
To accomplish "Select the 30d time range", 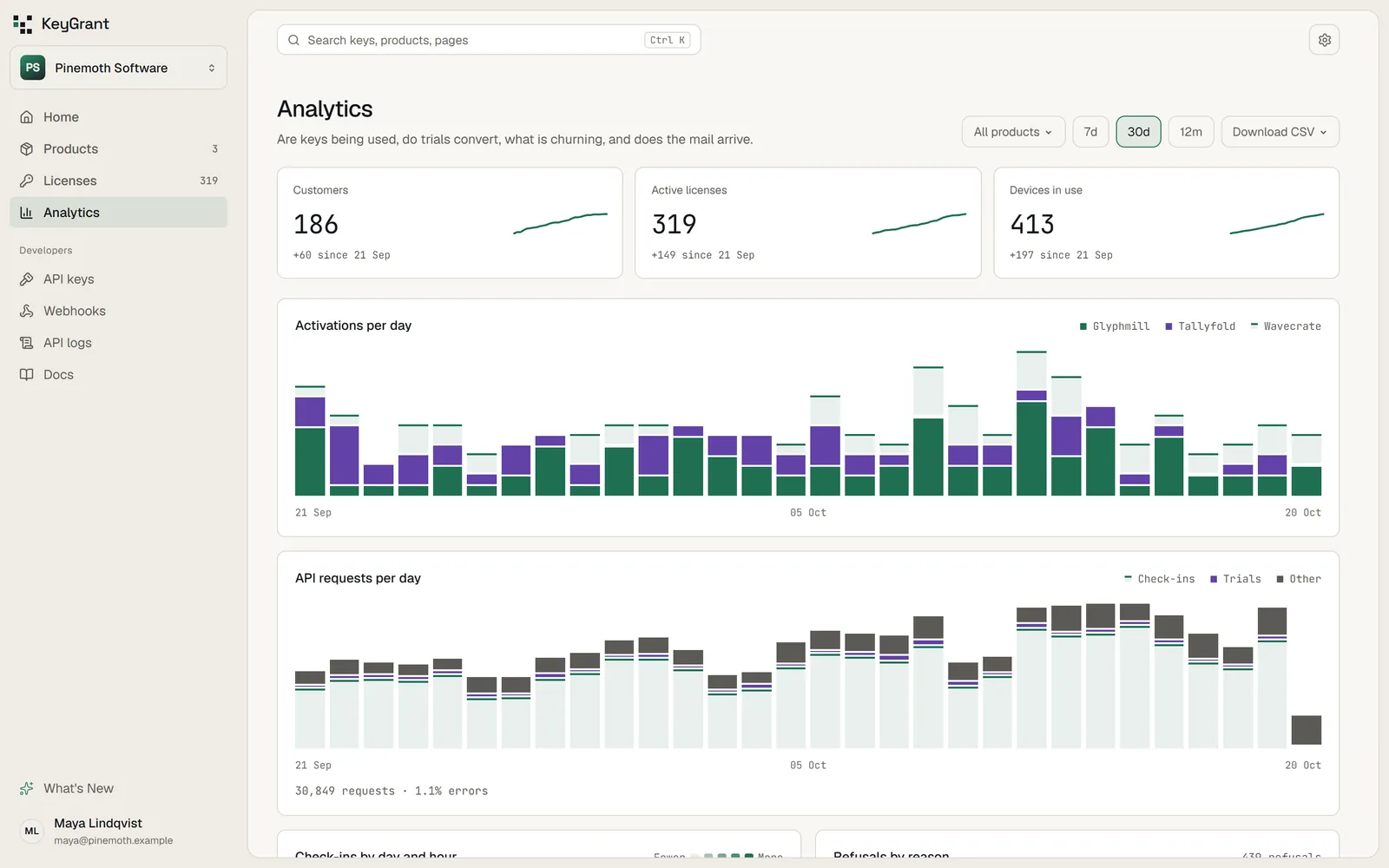I will coord(1138,132).
